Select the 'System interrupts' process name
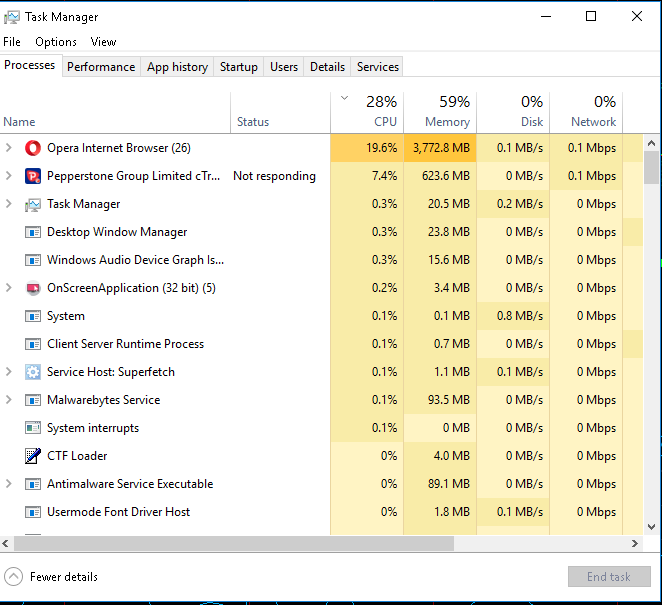This screenshot has width=662, height=605. pyautogui.click(x=93, y=428)
